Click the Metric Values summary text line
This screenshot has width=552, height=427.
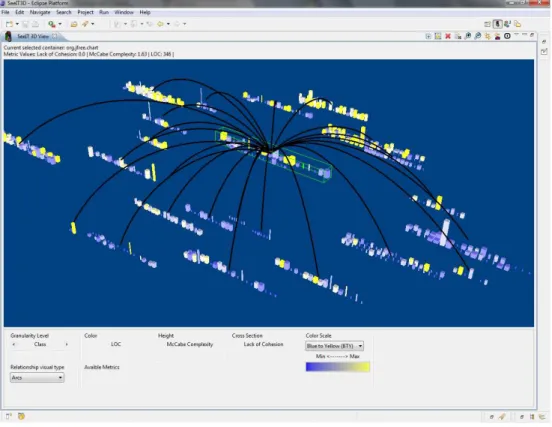pos(89,54)
